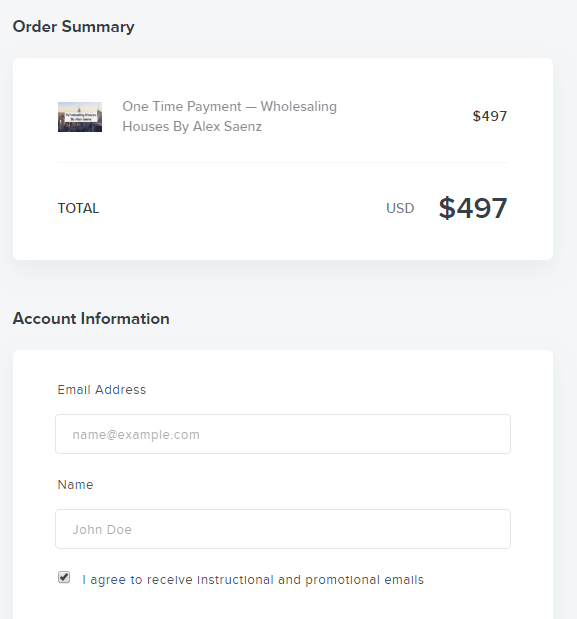
Task: Click the 'Email Address' field label
Action: point(102,390)
